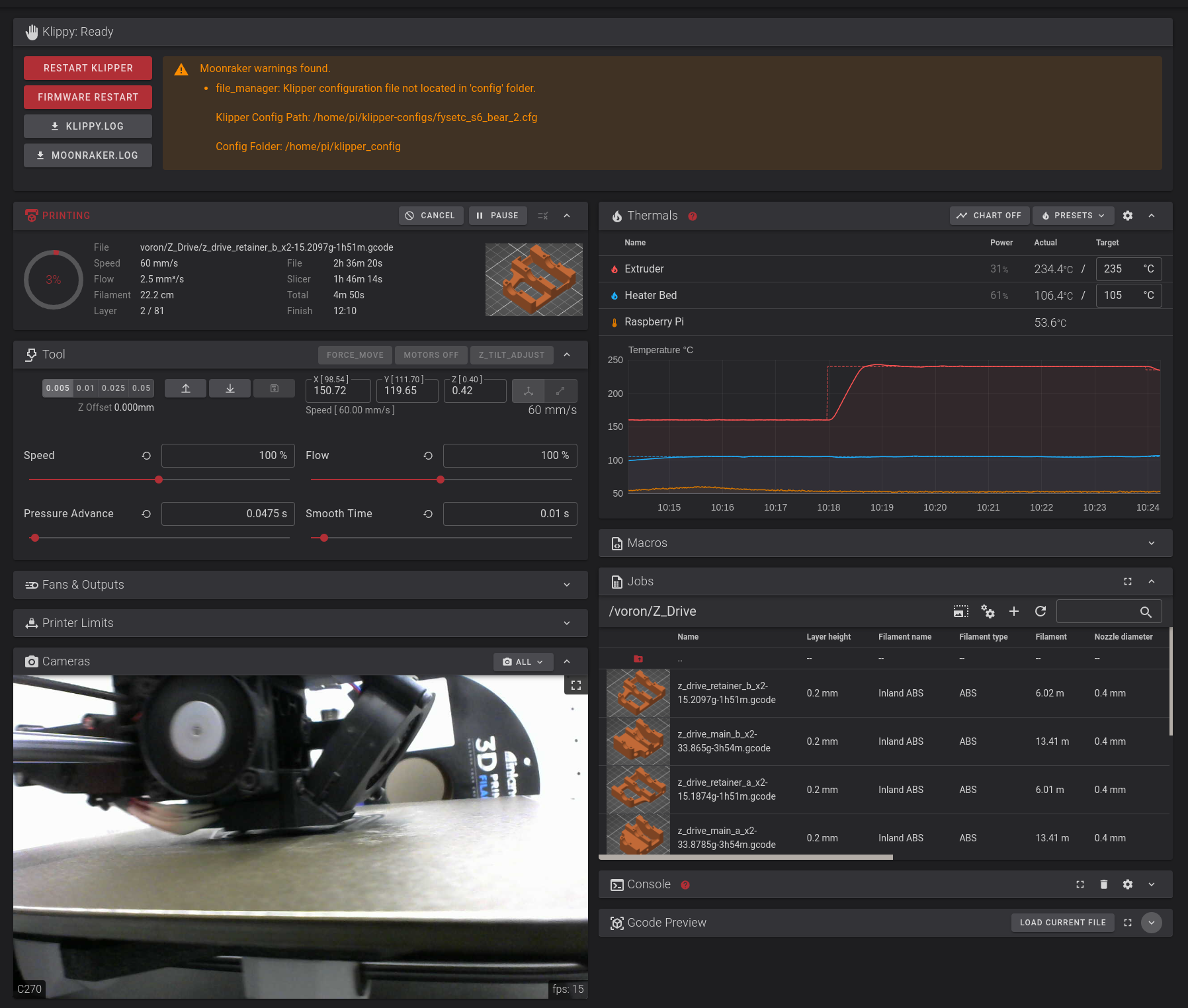Click MOTORS OFF in the Tool panel

pyautogui.click(x=431, y=355)
